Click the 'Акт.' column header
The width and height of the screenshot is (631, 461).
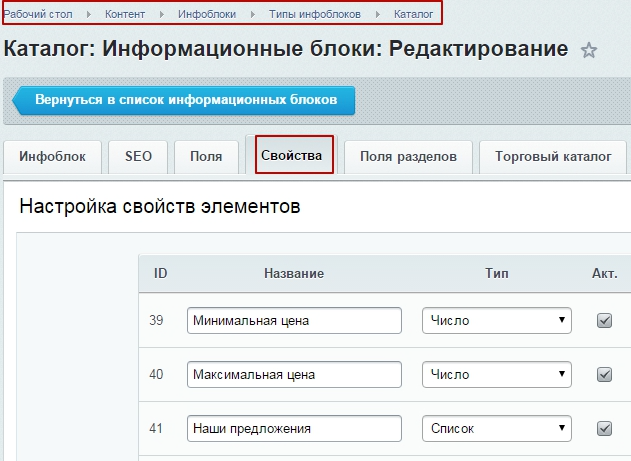[604, 274]
